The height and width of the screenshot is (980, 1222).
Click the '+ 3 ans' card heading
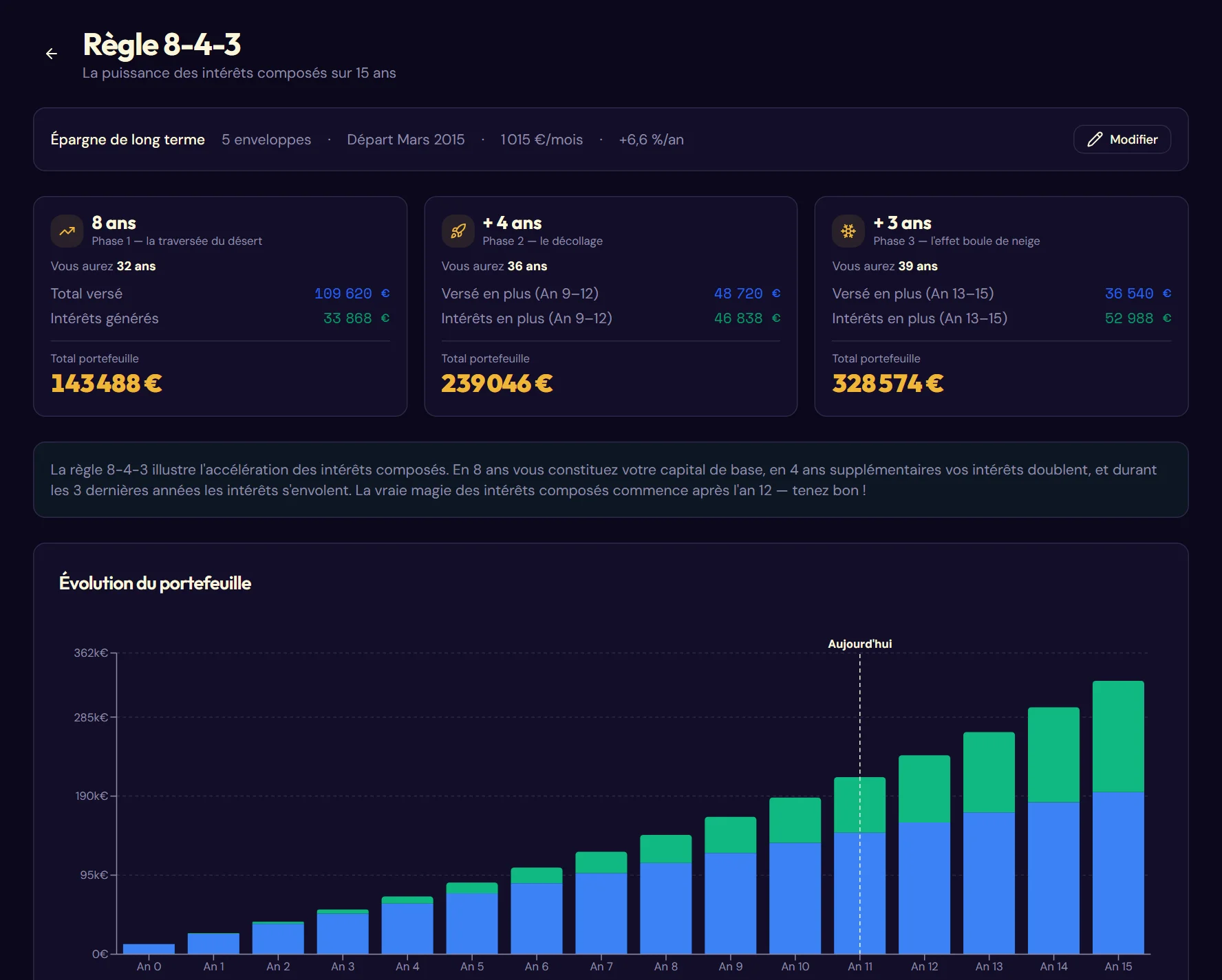pyautogui.click(x=902, y=223)
